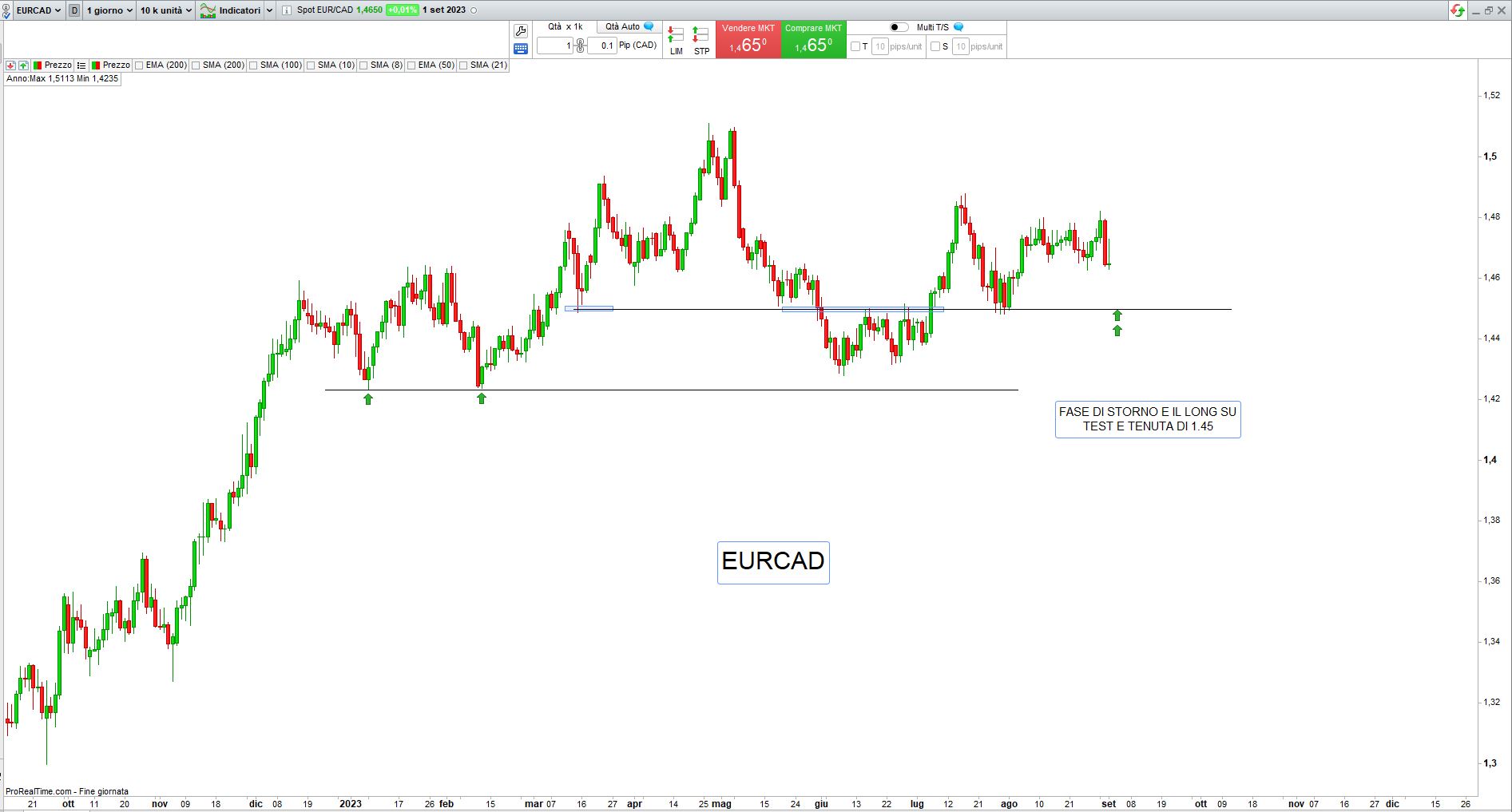Open the list icon between the Prezzo labels
The image size is (1512, 812).
[81, 65]
